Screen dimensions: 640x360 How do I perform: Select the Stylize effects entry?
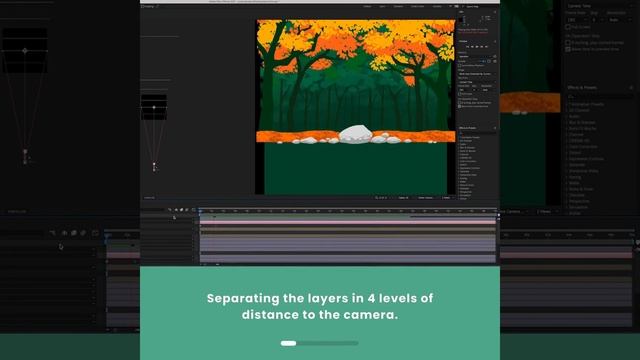464,199
